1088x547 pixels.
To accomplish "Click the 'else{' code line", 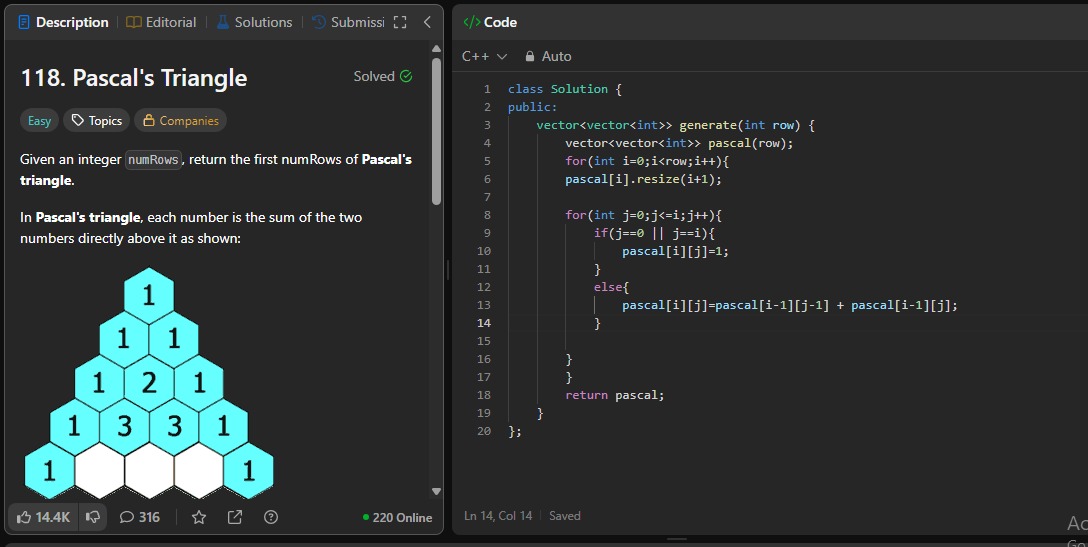I will click(x=611, y=287).
